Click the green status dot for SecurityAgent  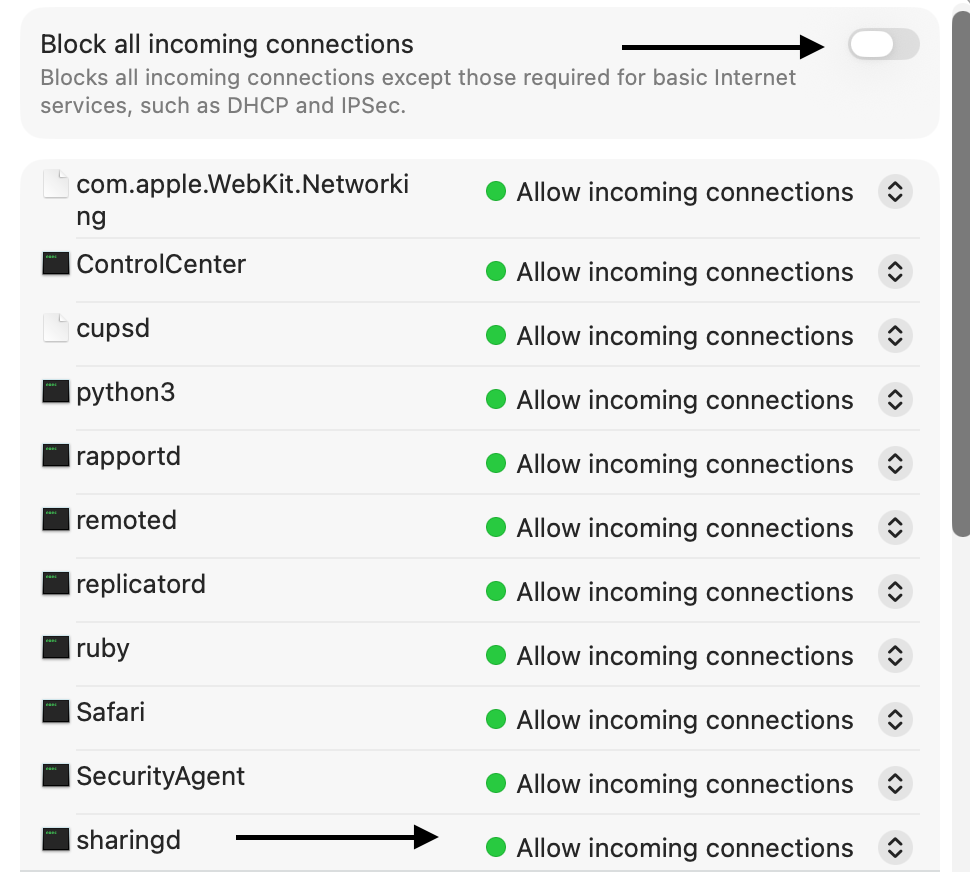(495, 784)
